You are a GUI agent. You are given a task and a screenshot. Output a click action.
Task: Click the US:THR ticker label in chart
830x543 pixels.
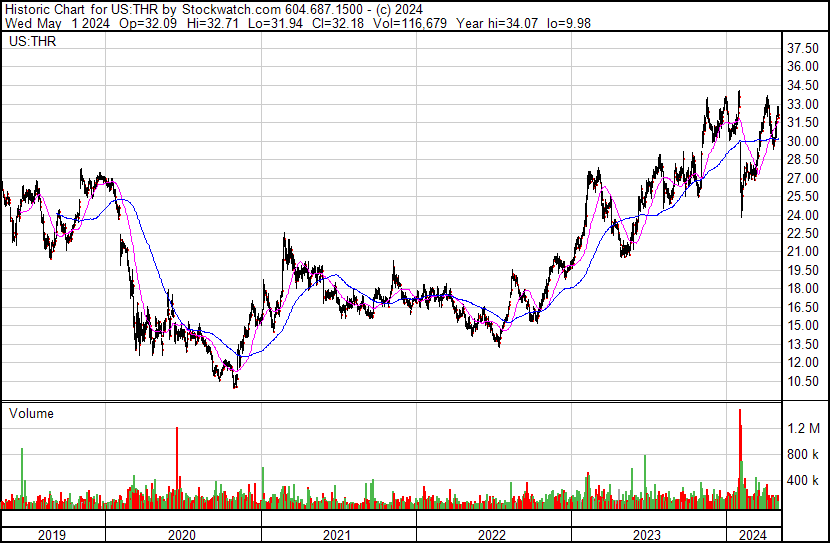pyautogui.click(x=32, y=41)
